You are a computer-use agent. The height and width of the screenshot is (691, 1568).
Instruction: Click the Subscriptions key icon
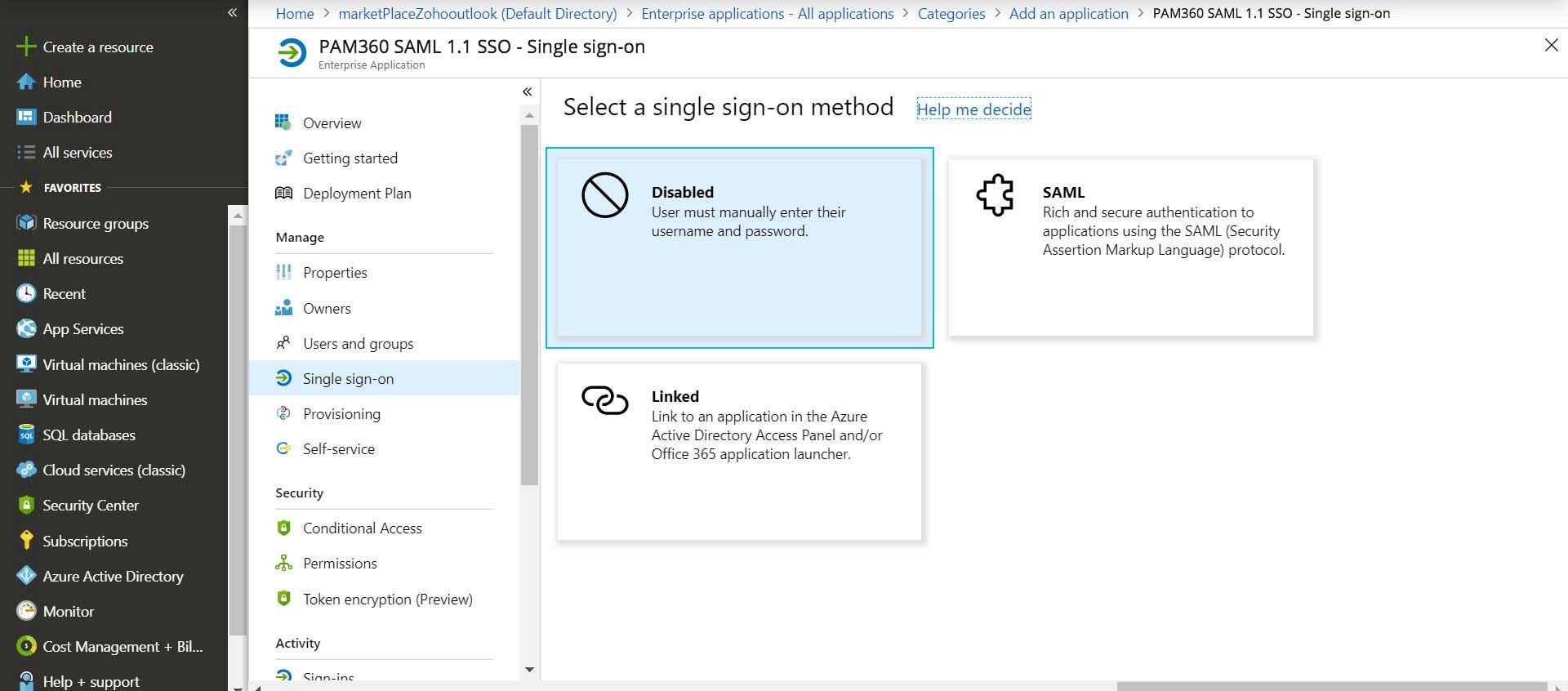coord(26,541)
